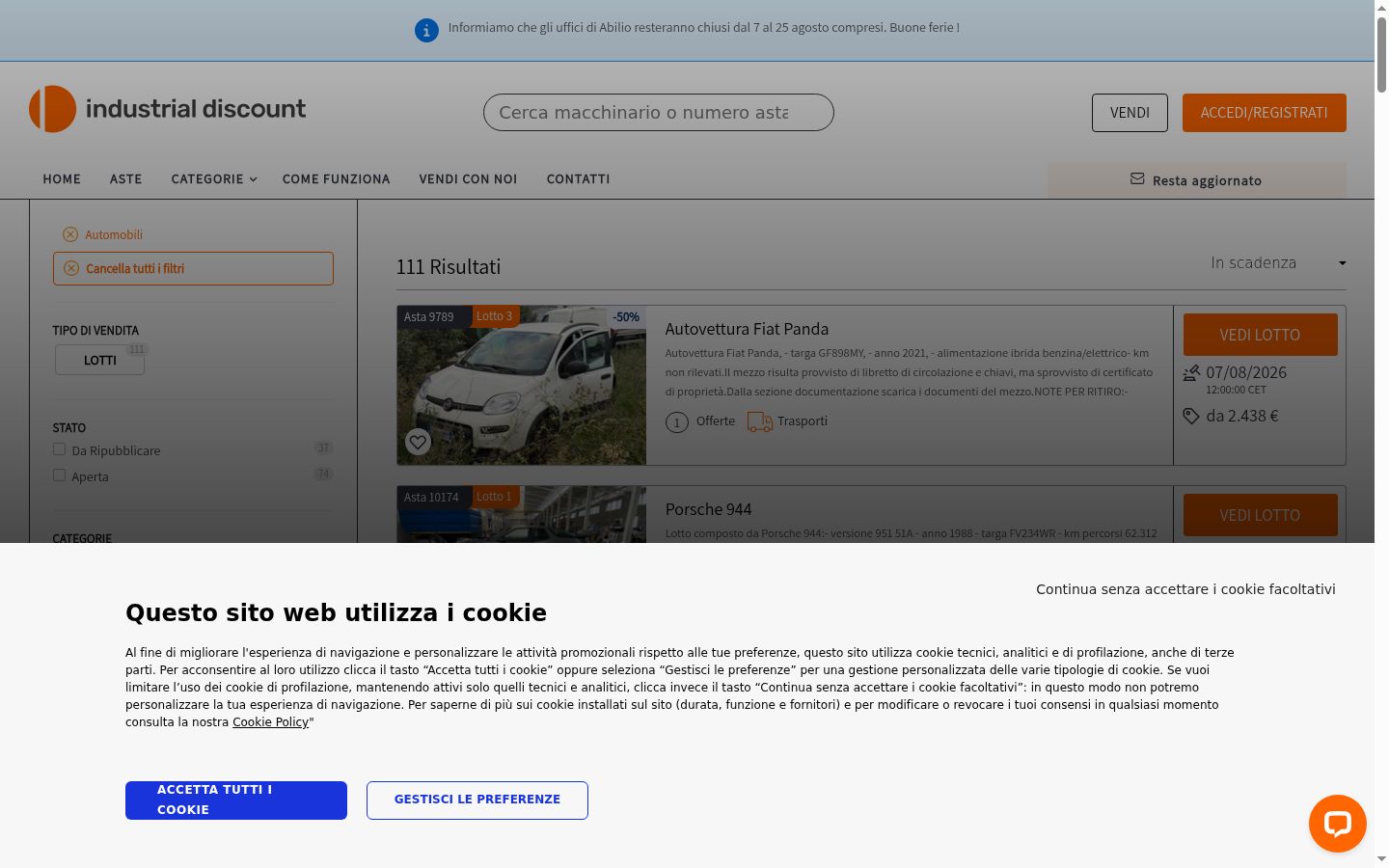Click Vedi Lotto for Porsche 944

tap(1260, 515)
